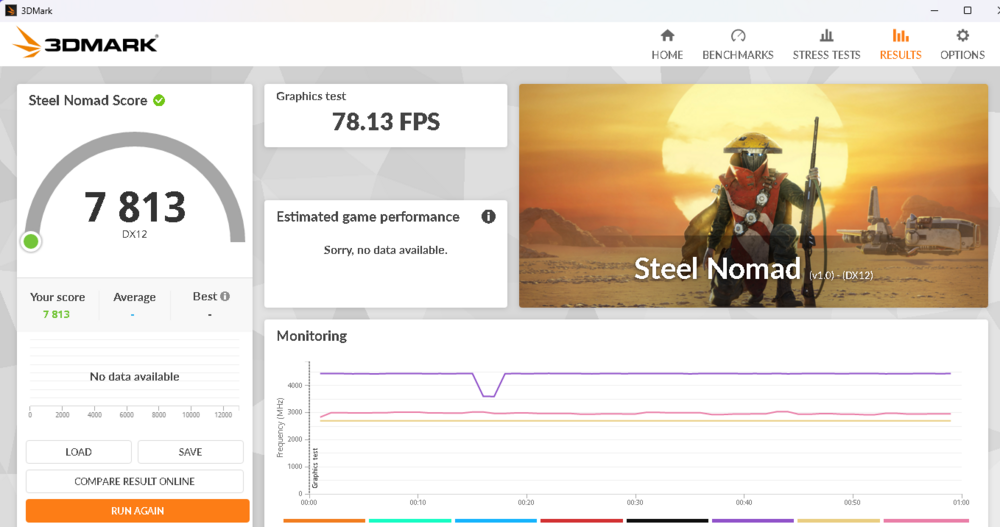Open the Options gear icon

tap(962, 35)
